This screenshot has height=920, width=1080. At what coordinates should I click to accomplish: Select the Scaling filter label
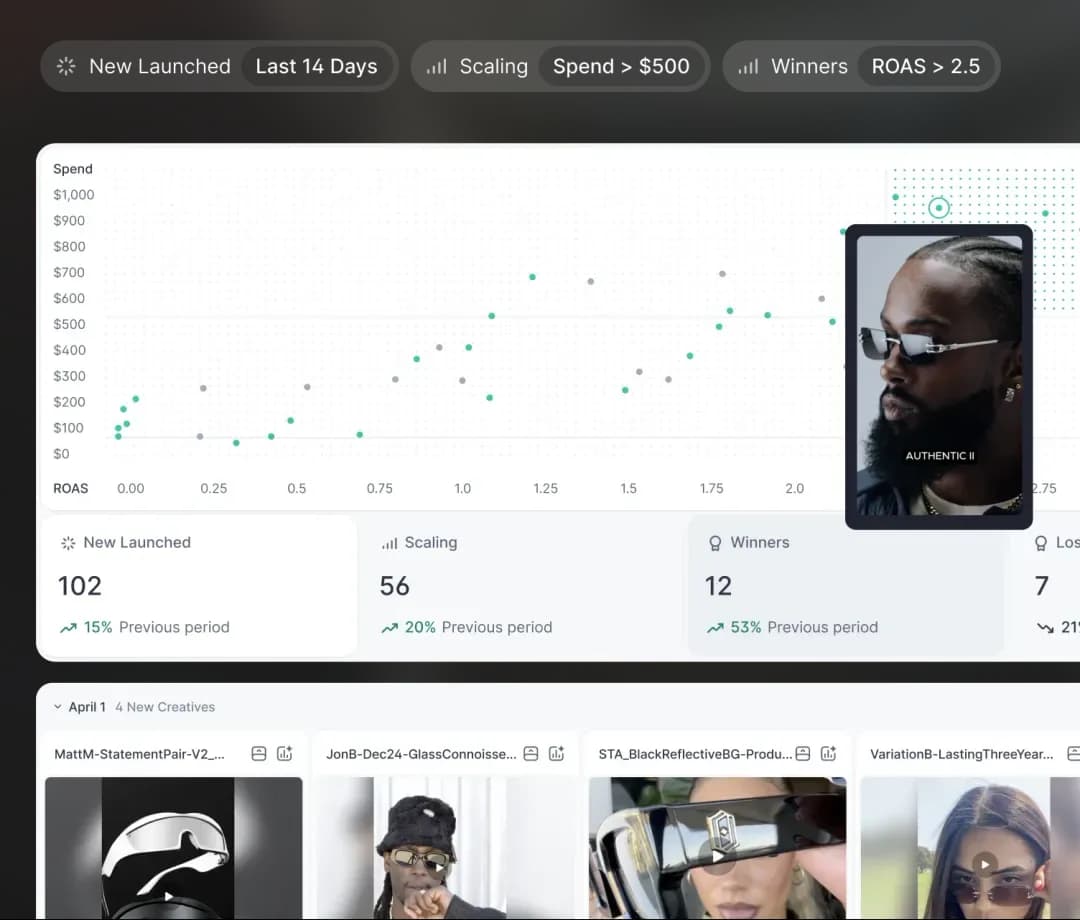494,66
